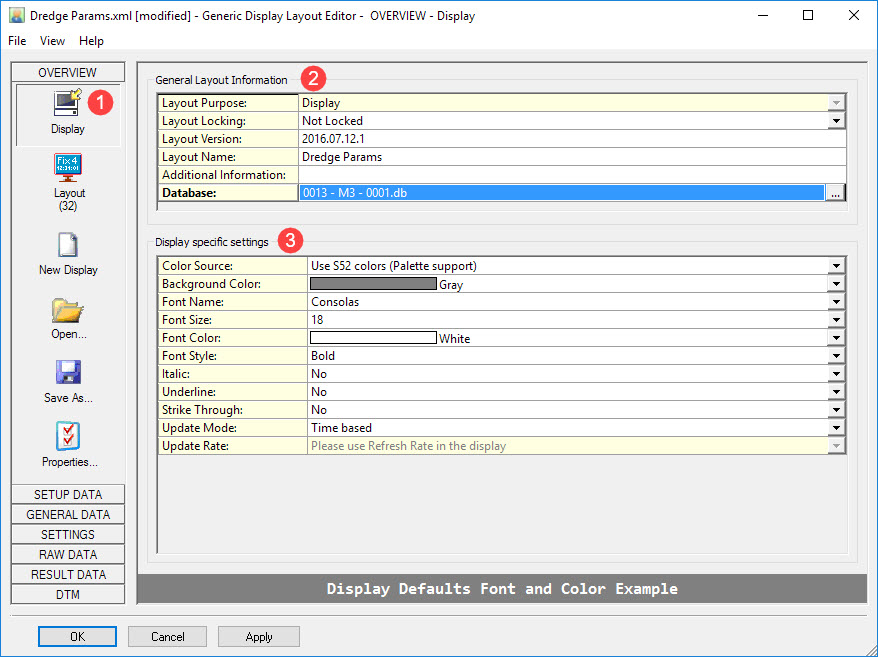Switch to the SETUP DATA section
Viewport: 878px width, 657px height.
68,495
